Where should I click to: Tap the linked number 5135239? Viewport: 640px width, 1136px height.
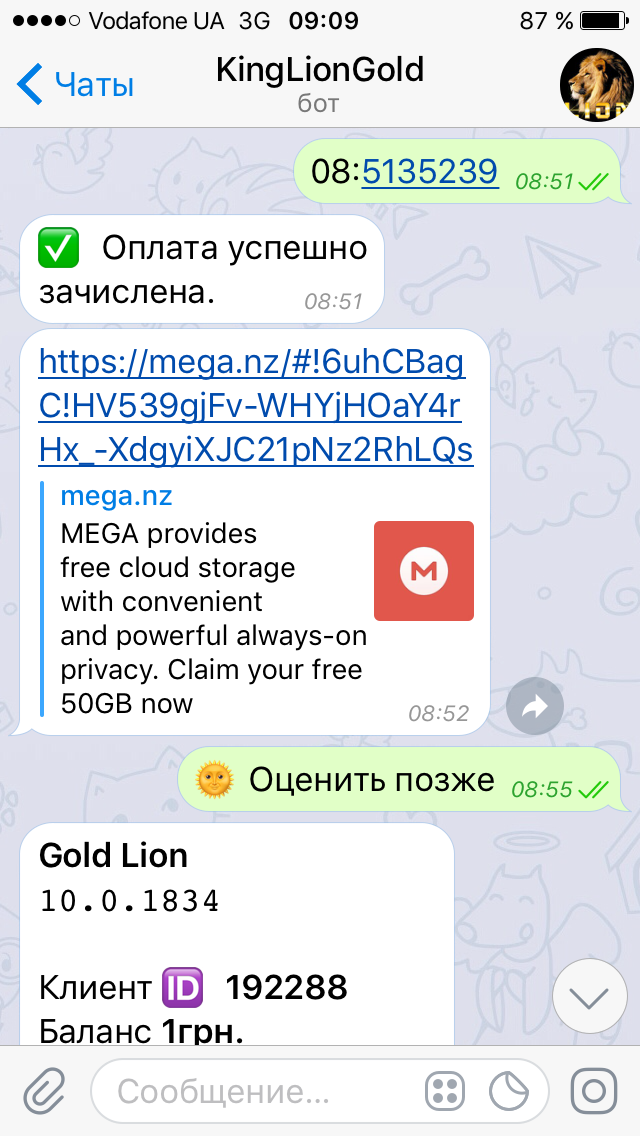tap(430, 172)
